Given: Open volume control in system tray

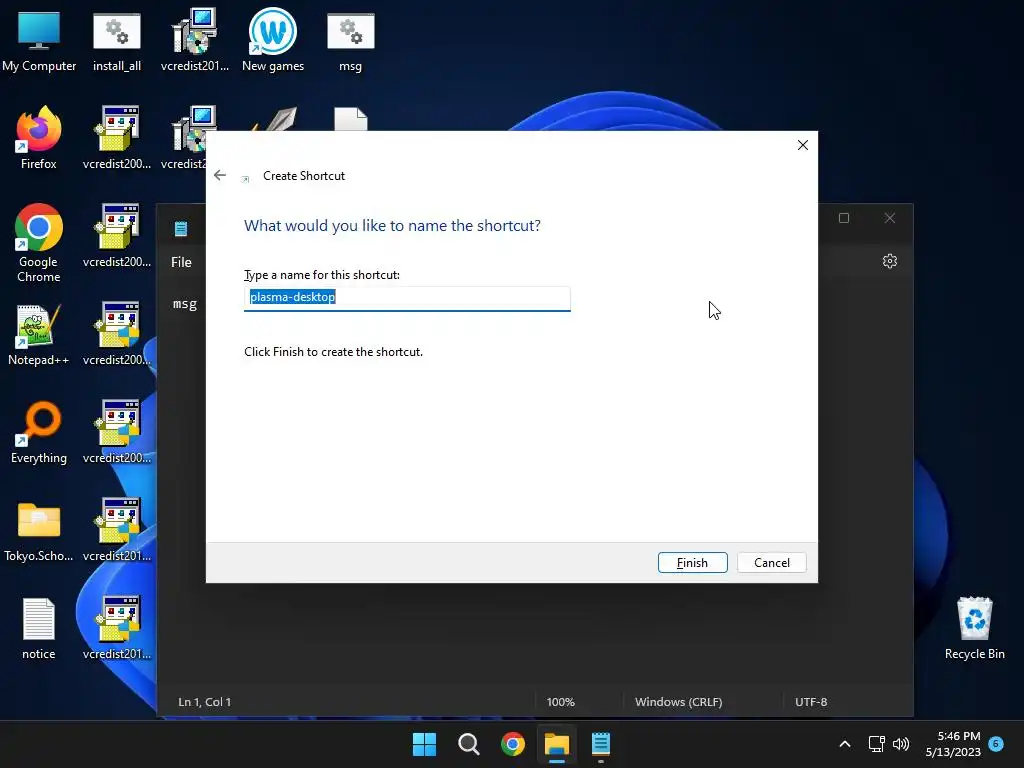Looking at the screenshot, I should pos(901,744).
